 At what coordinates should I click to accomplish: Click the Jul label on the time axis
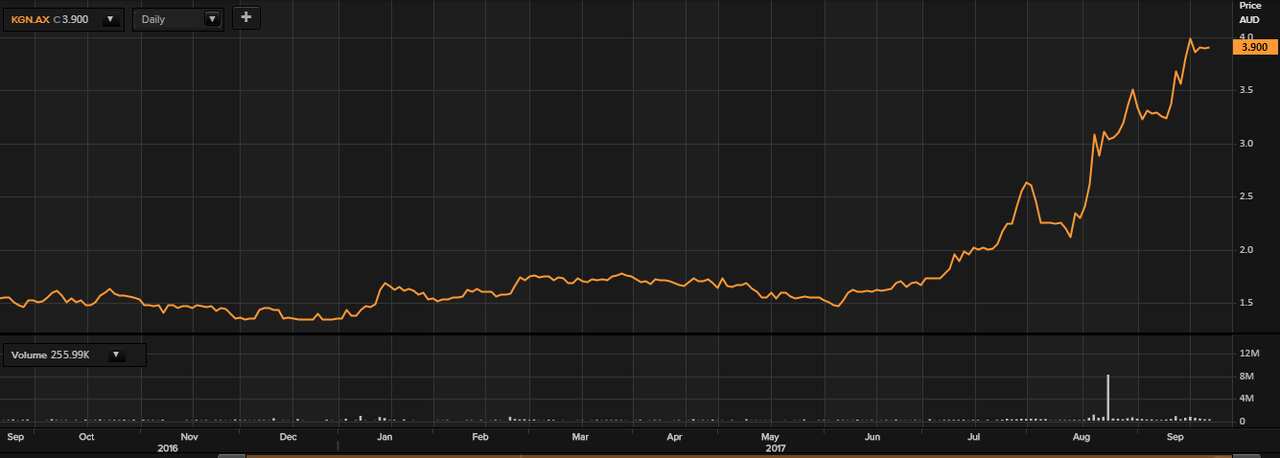973,438
